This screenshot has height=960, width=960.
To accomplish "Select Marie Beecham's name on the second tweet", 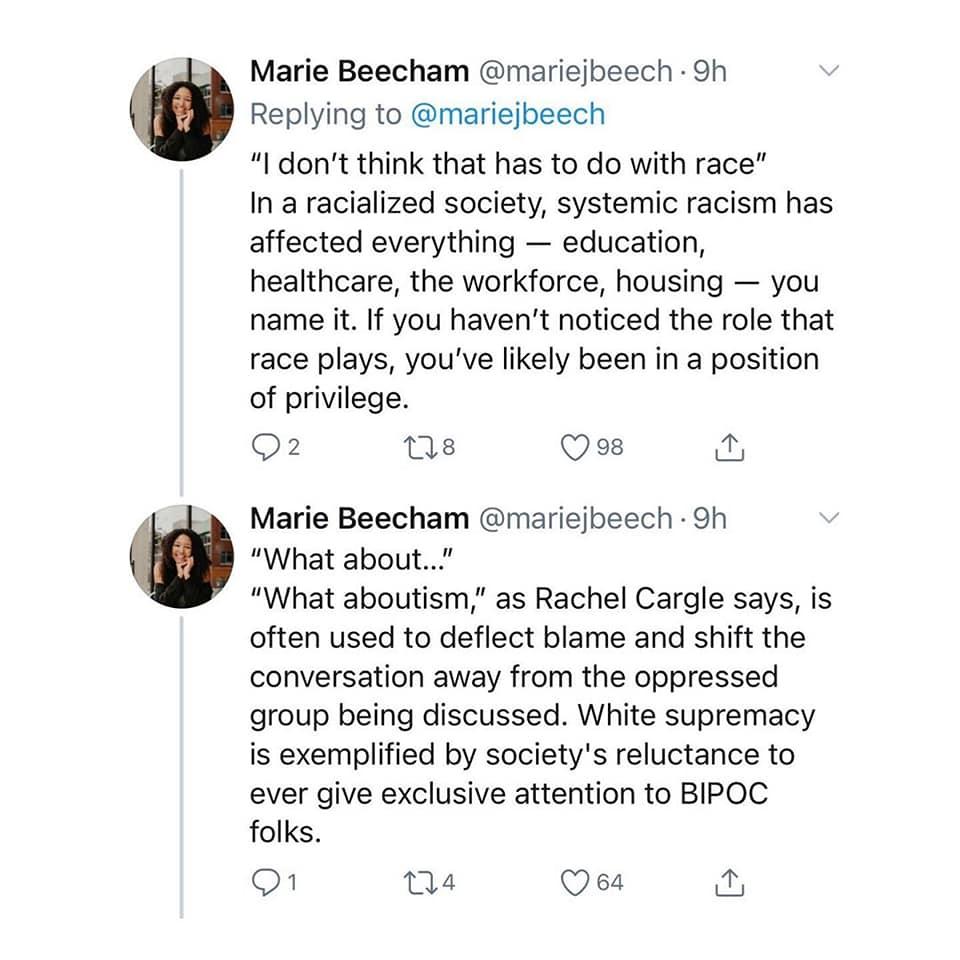I will 358,518.
